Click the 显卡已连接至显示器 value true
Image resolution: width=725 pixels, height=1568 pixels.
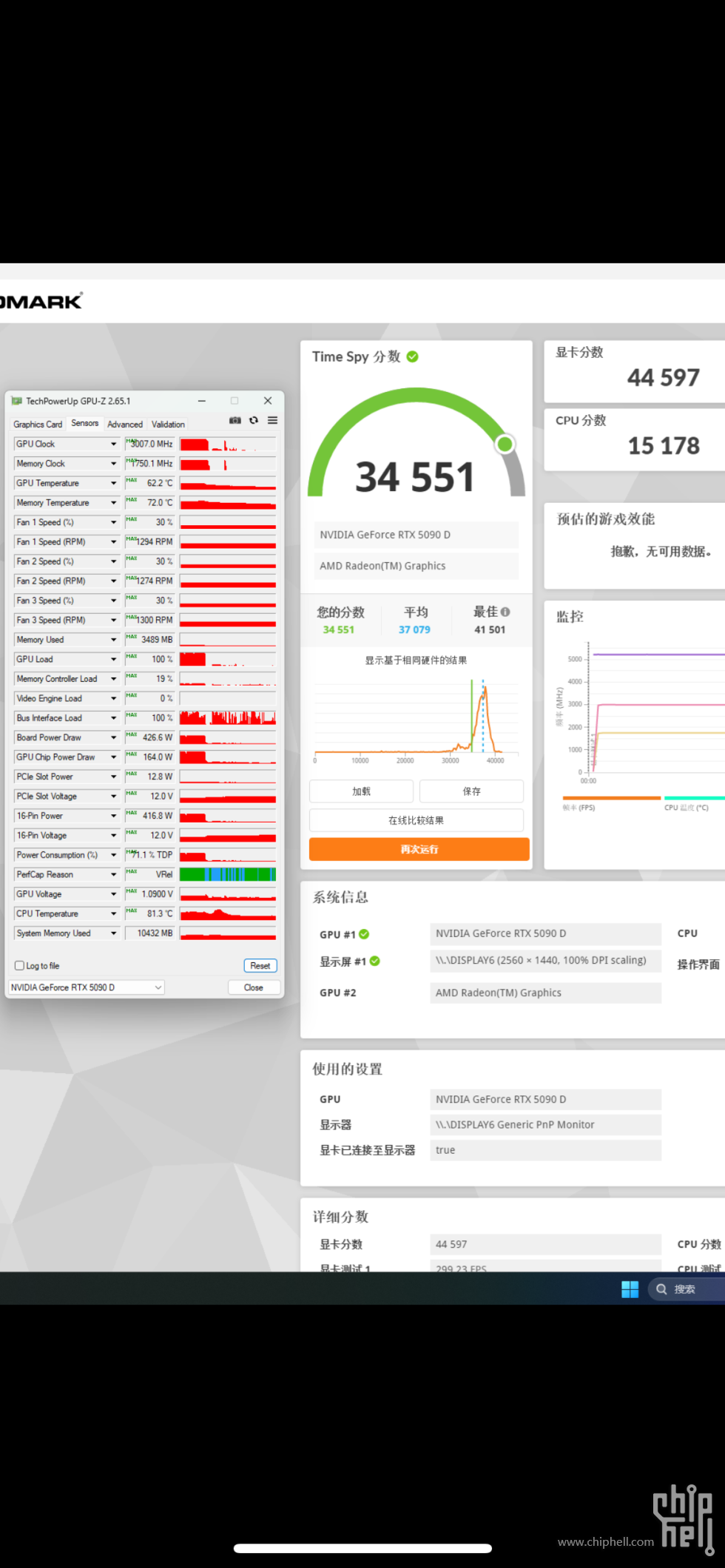(x=546, y=1150)
